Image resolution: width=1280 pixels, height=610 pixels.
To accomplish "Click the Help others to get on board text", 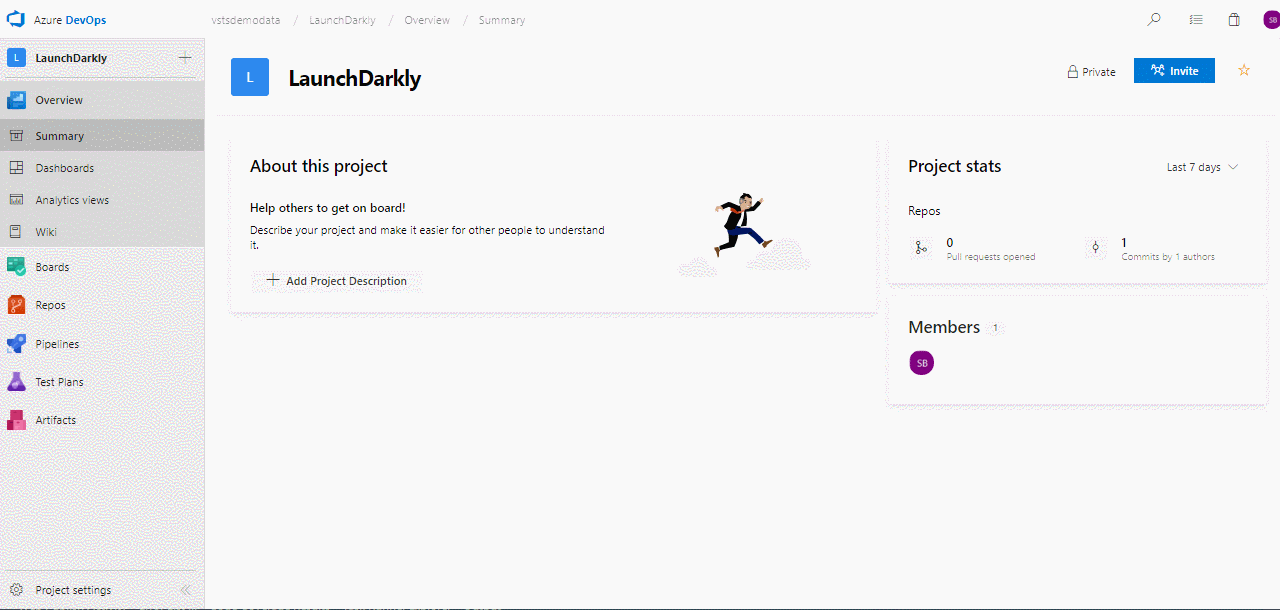I will tap(328, 208).
